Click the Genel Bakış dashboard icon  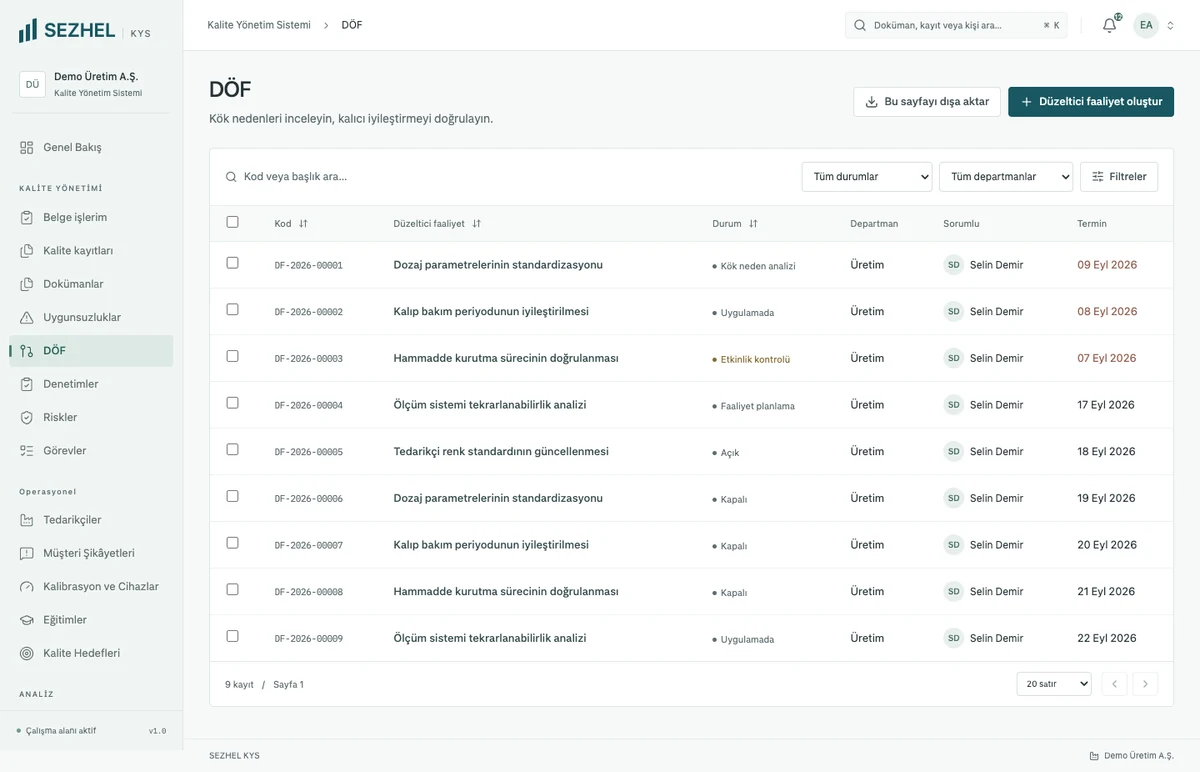pyautogui.click(x=27, y=147)
